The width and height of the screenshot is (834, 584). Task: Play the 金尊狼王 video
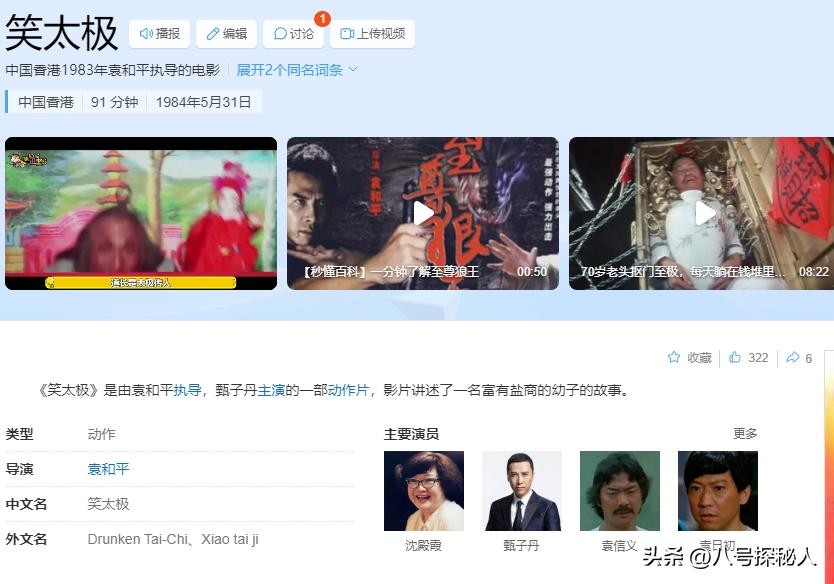[423, 213]
